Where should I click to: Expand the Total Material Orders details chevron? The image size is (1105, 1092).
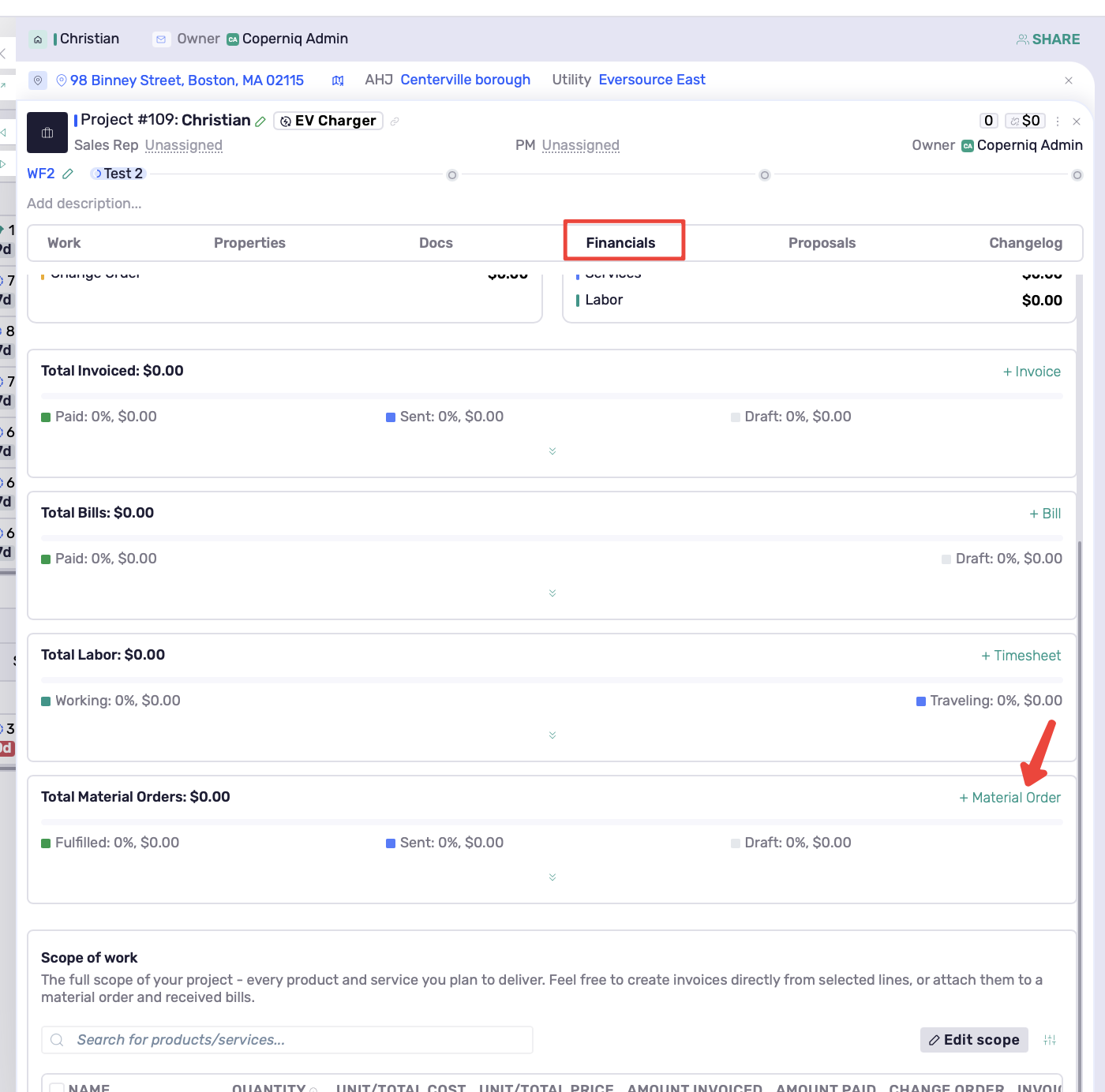552,877
